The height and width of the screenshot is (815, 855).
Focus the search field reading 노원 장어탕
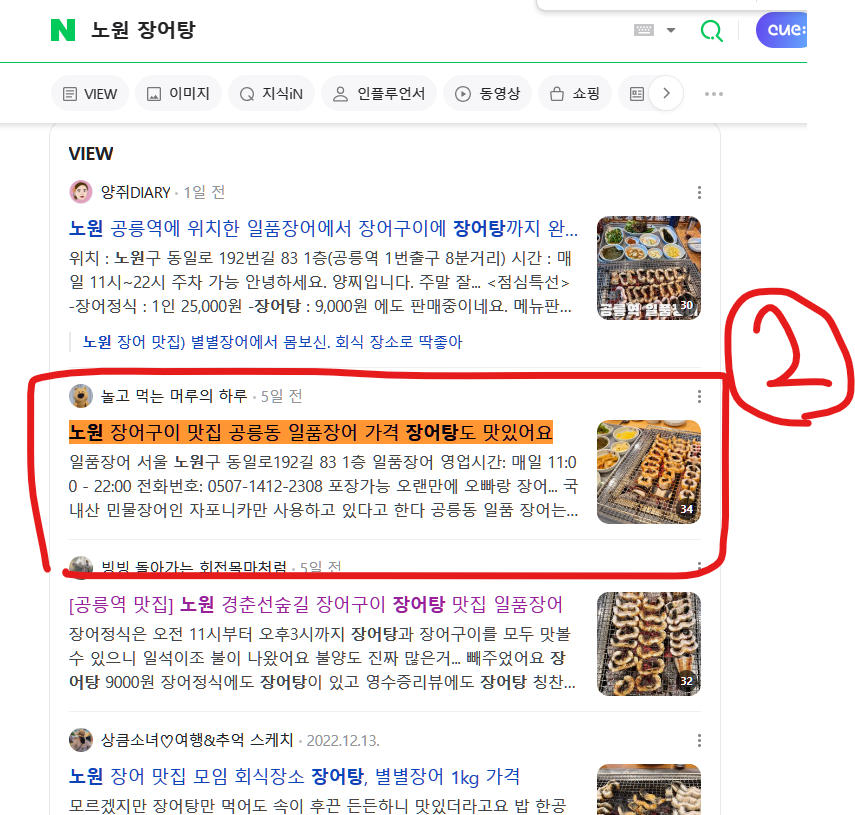coord(143,30)
